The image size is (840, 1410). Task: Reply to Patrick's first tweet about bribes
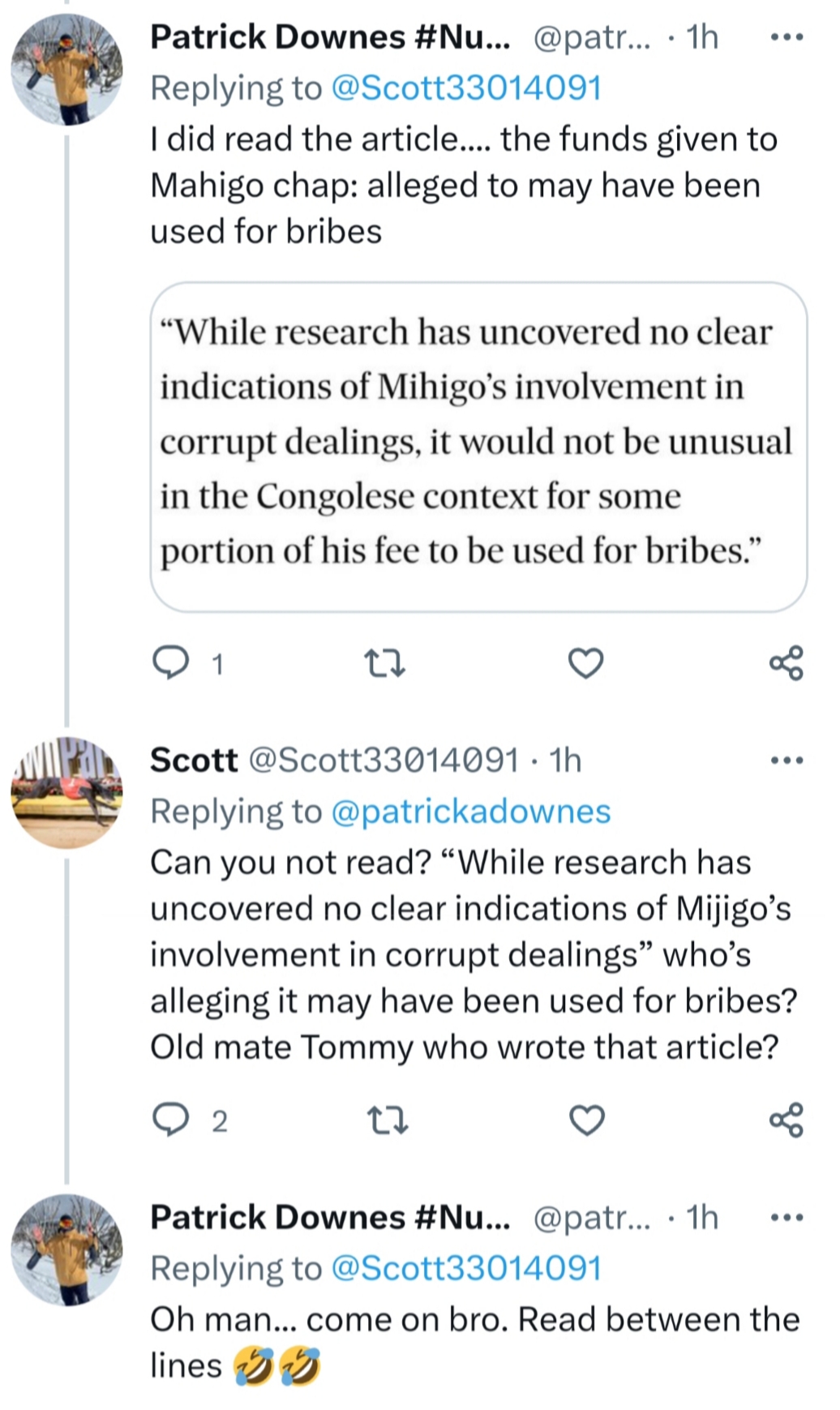click(170, 664)
